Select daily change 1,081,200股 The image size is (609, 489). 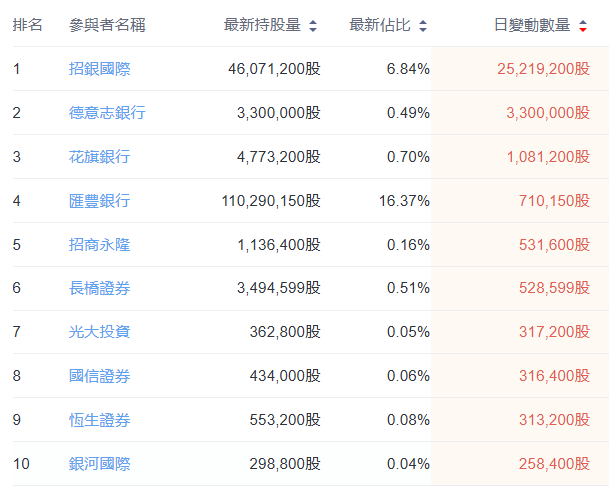548,157
